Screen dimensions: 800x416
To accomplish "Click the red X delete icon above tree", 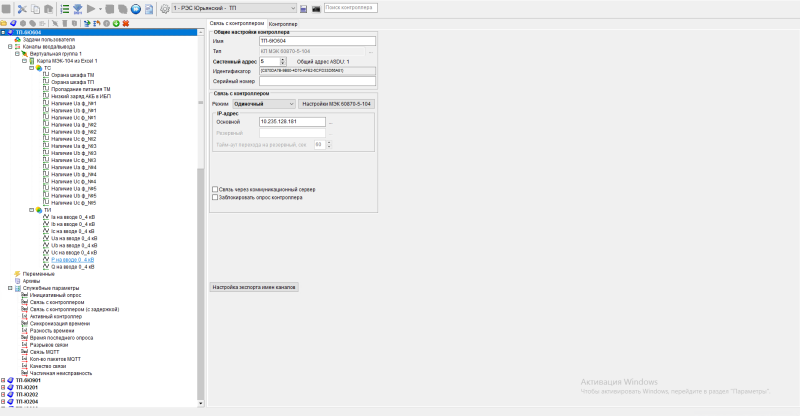I will pyautogui.click(x=126, y=23).
